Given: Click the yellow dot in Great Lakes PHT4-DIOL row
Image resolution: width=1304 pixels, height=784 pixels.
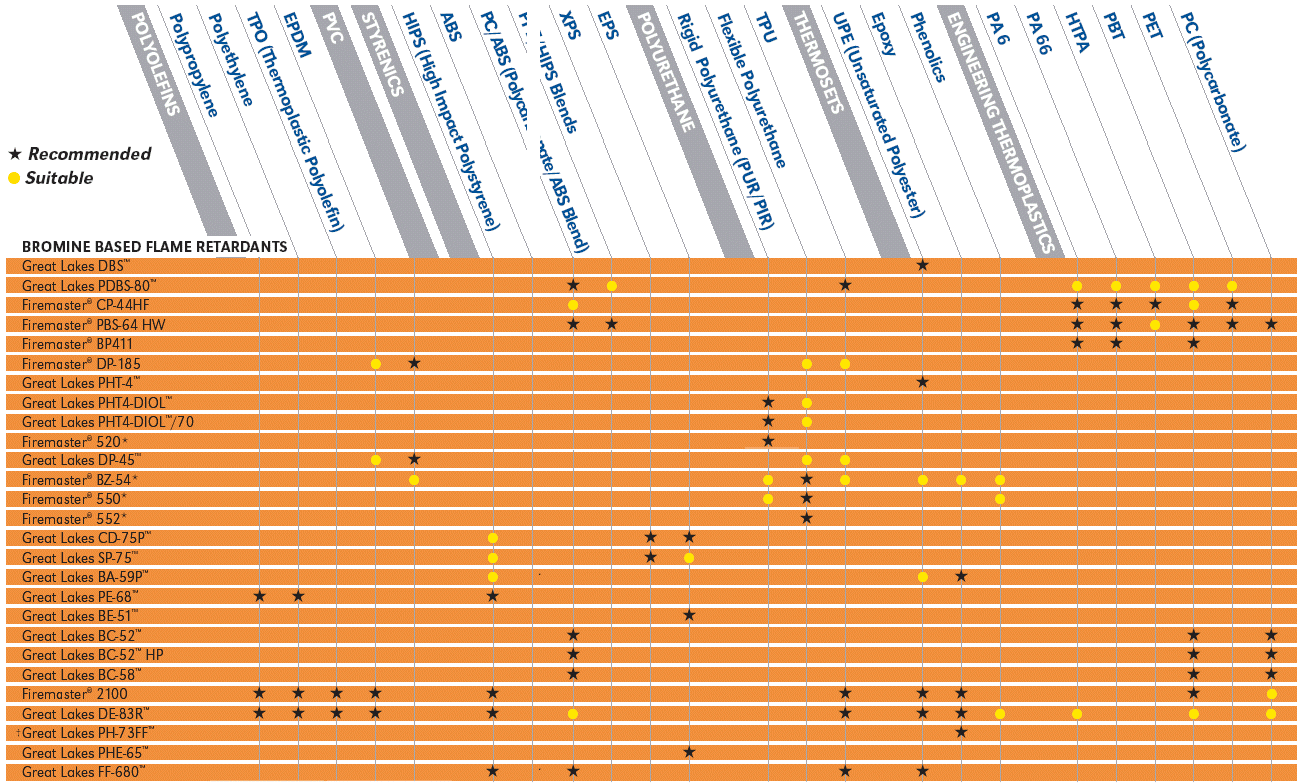Looking at the screenshot, I should [807, 402].
